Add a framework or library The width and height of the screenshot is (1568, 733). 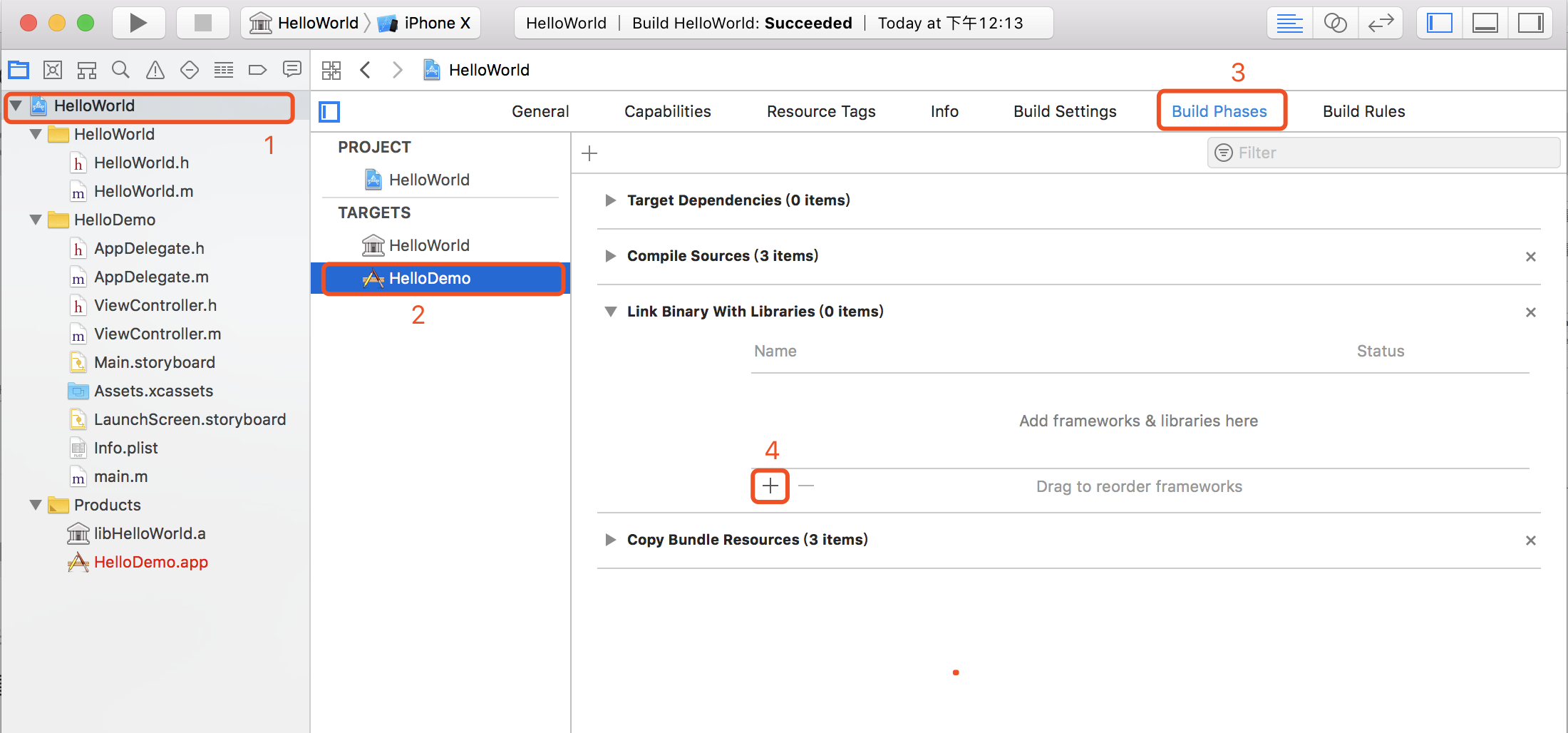point(770,486)
